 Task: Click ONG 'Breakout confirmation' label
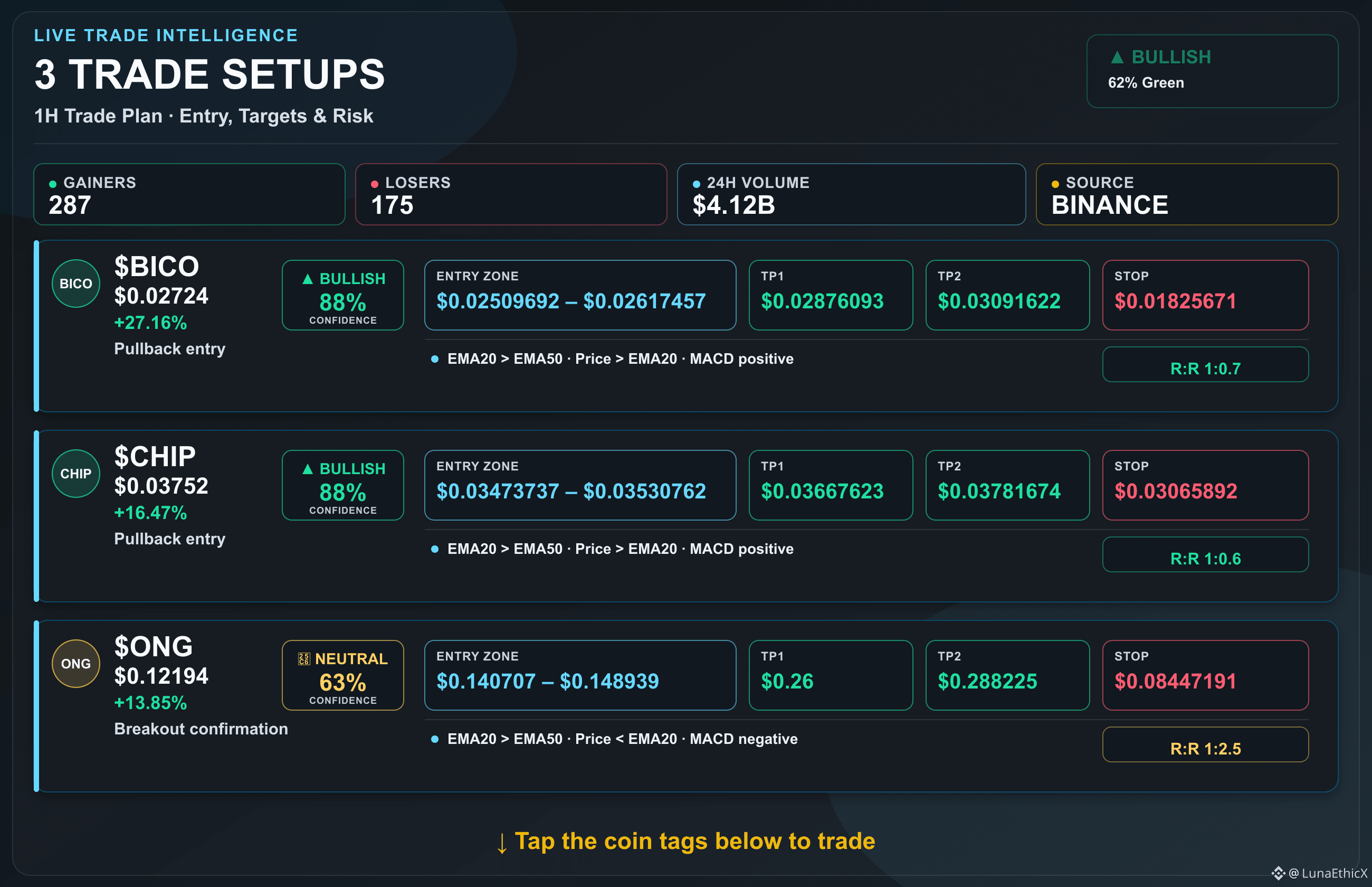click(x=201, y=729)
